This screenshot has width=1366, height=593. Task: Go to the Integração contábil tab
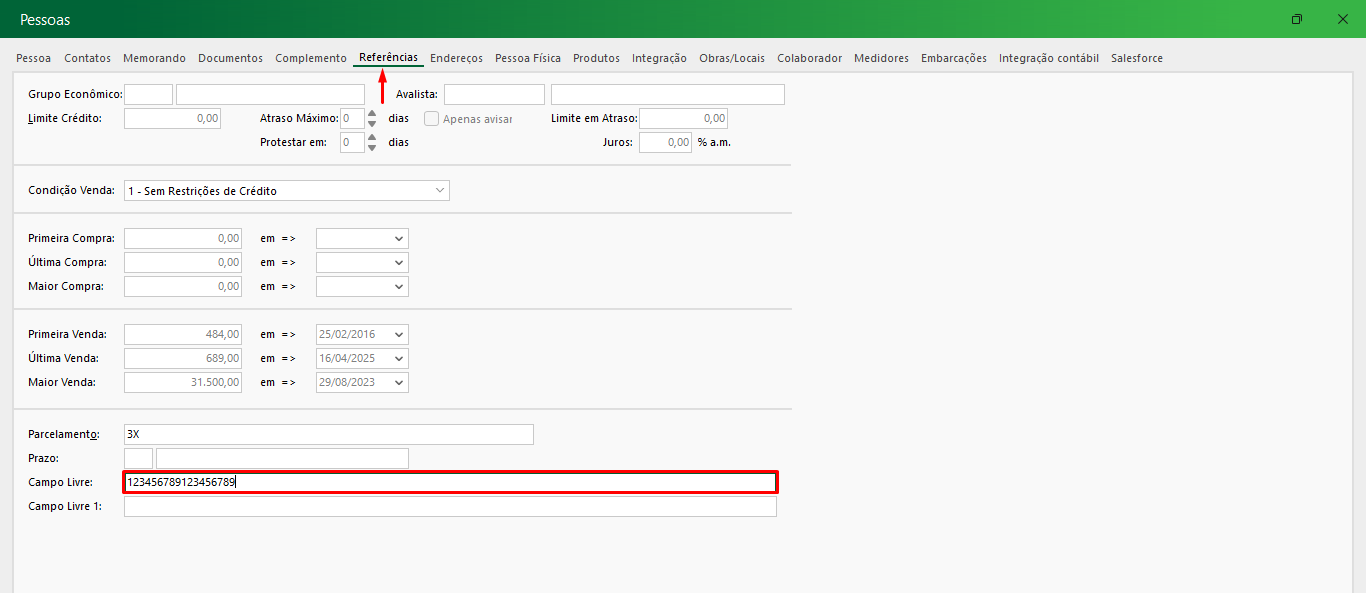[x=1048, y=59]
